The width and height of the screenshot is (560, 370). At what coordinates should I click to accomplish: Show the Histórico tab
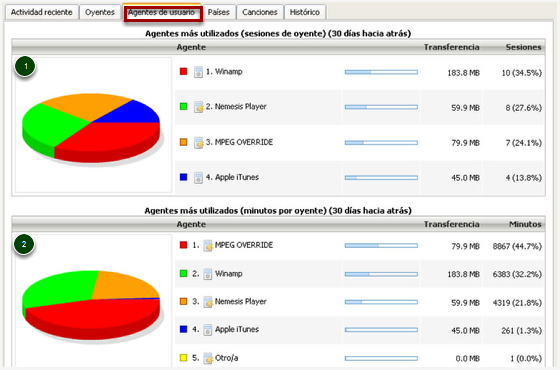point(305,12)
